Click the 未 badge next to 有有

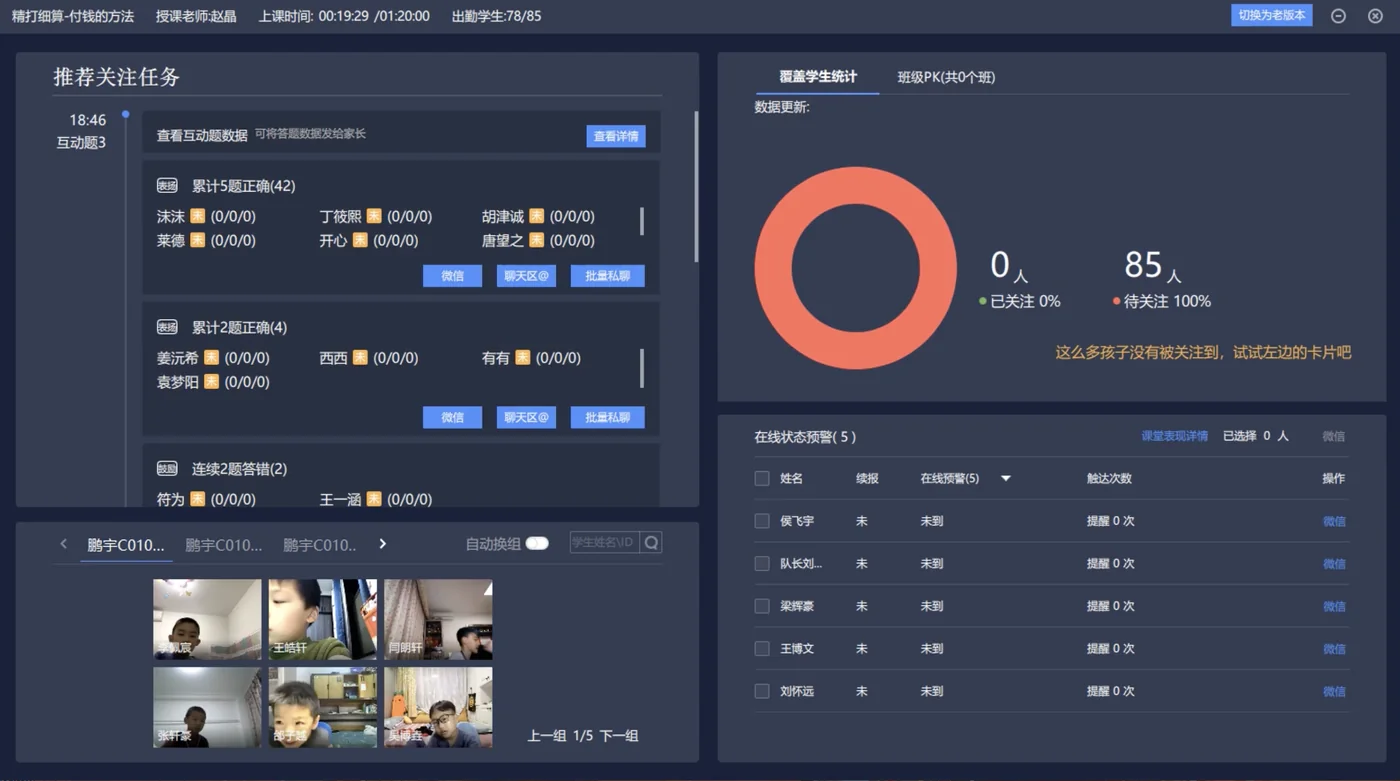click(523, 357)
